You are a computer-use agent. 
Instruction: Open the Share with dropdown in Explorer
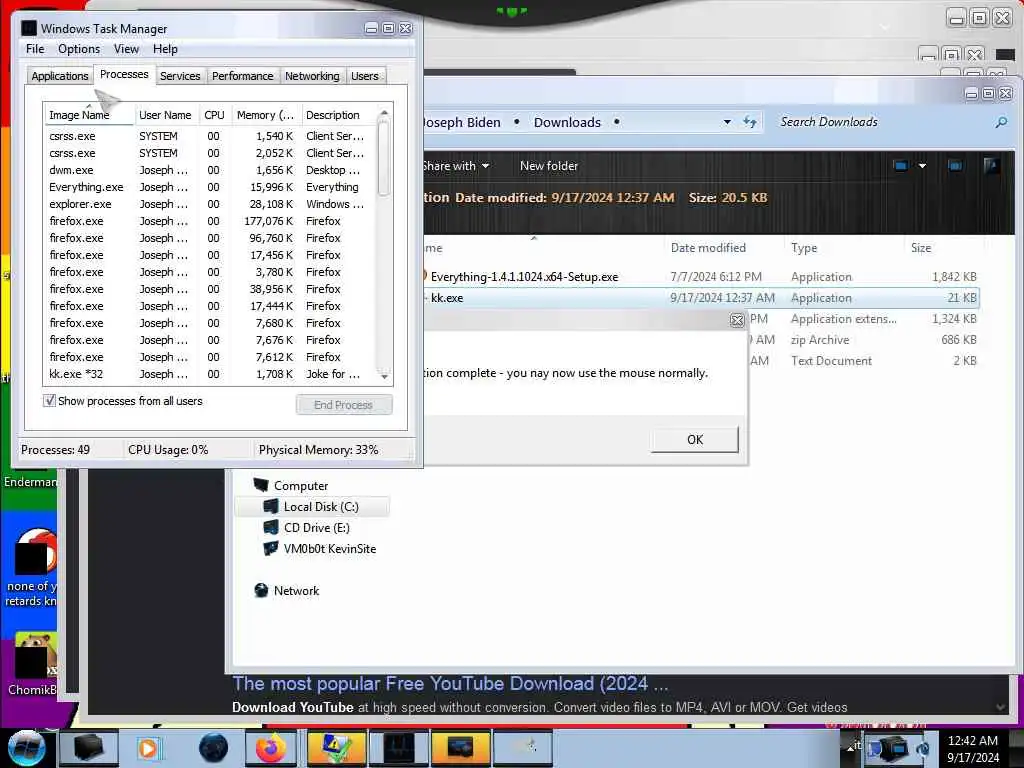click(x=456, y=166)
